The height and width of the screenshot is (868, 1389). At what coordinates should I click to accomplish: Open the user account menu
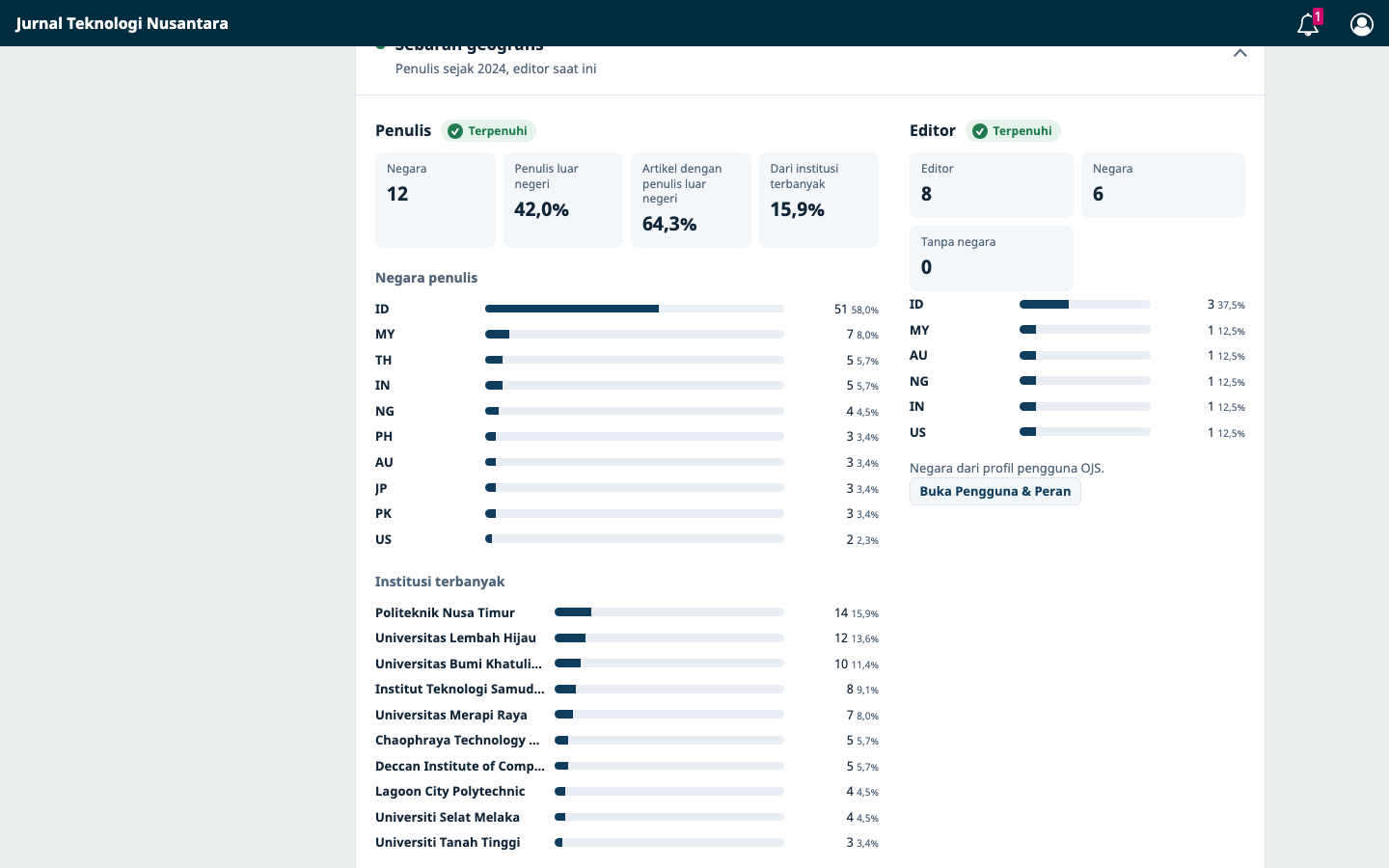(1362, 24)
